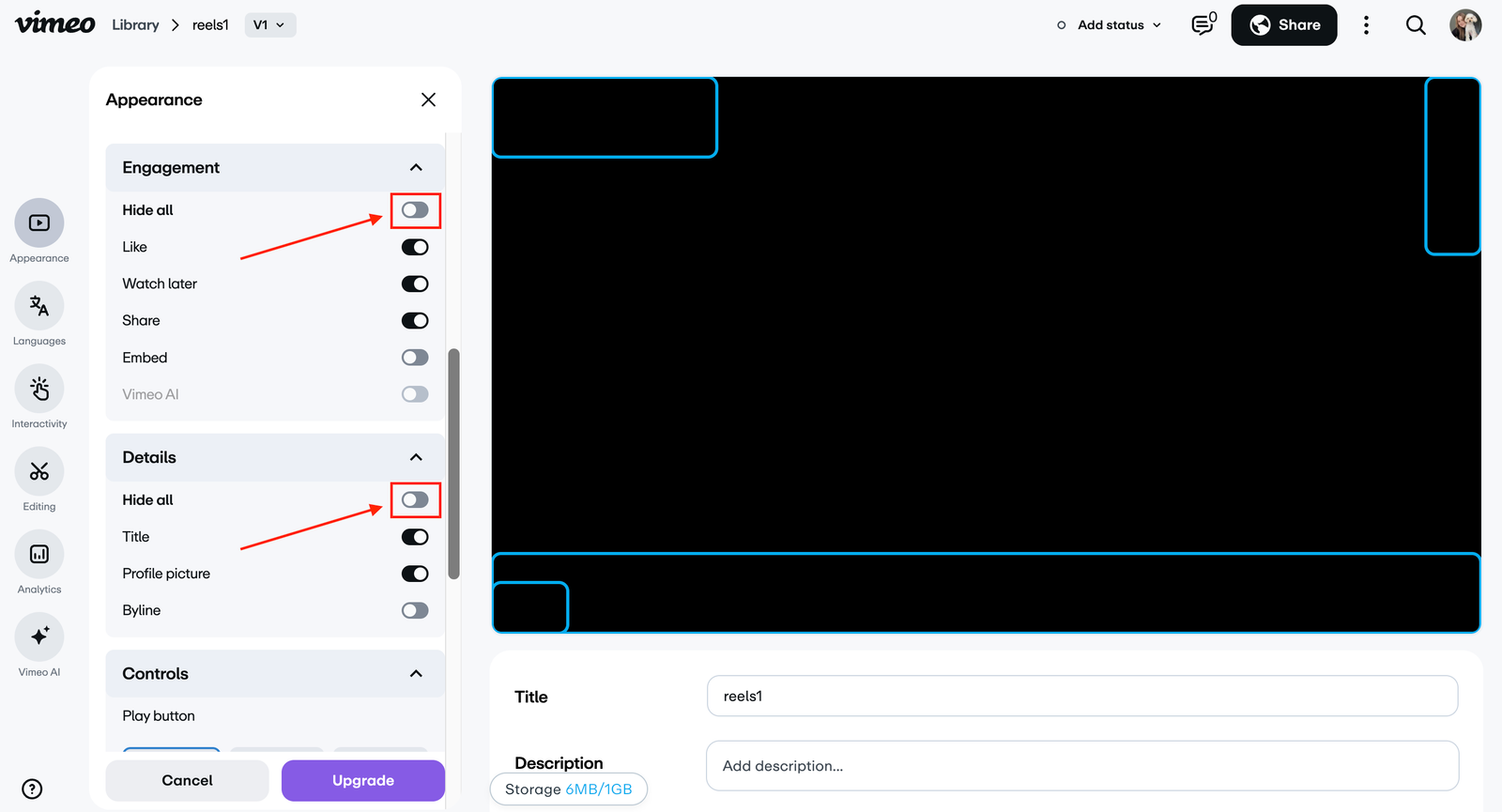Click the Add description input field
This screenshot has width=1502, height=812.
pyautogui.click(x=1082, y=766)
